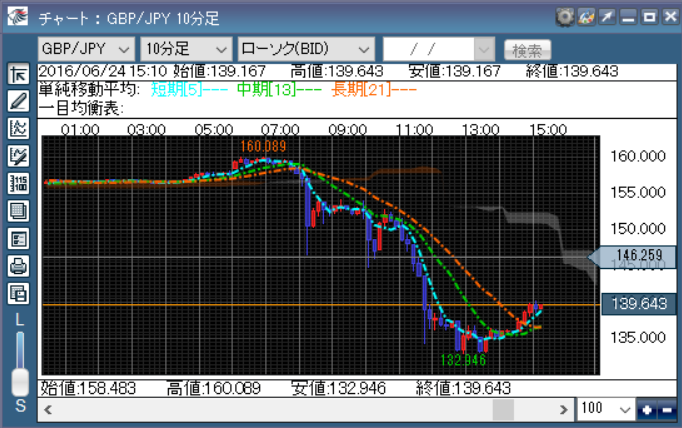Click the list panel icon in sidebar
The image size is (682, 428).
[x=18, y=238]
